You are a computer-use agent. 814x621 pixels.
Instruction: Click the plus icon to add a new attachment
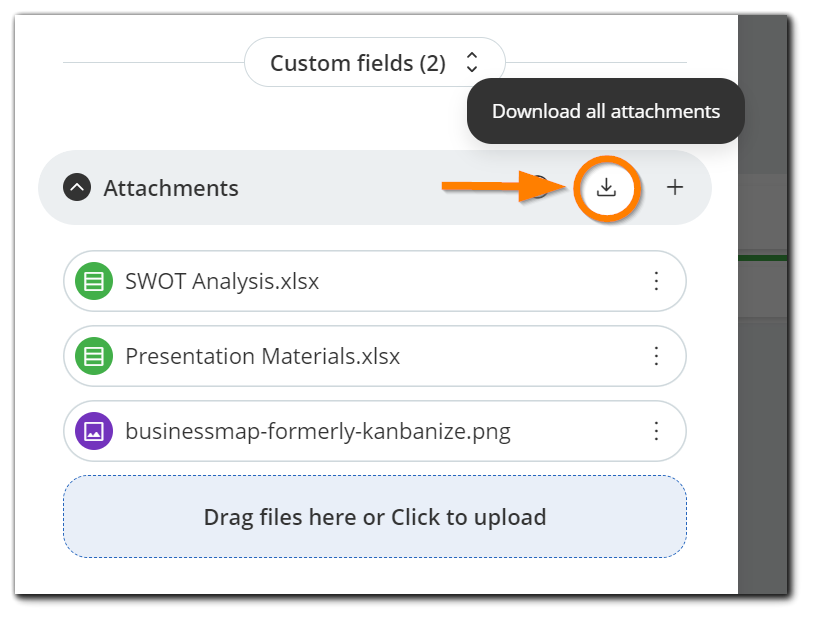(675, 187)
